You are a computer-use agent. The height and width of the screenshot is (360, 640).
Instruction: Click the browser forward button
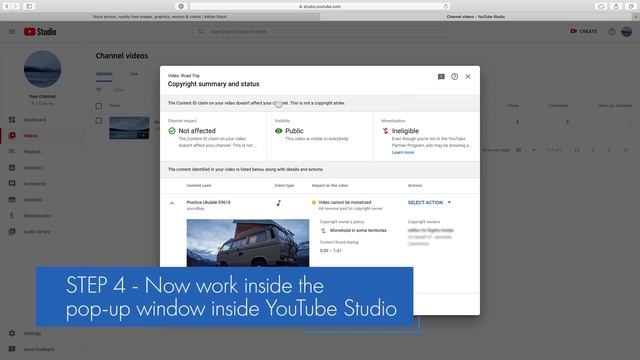pos(16,6)
